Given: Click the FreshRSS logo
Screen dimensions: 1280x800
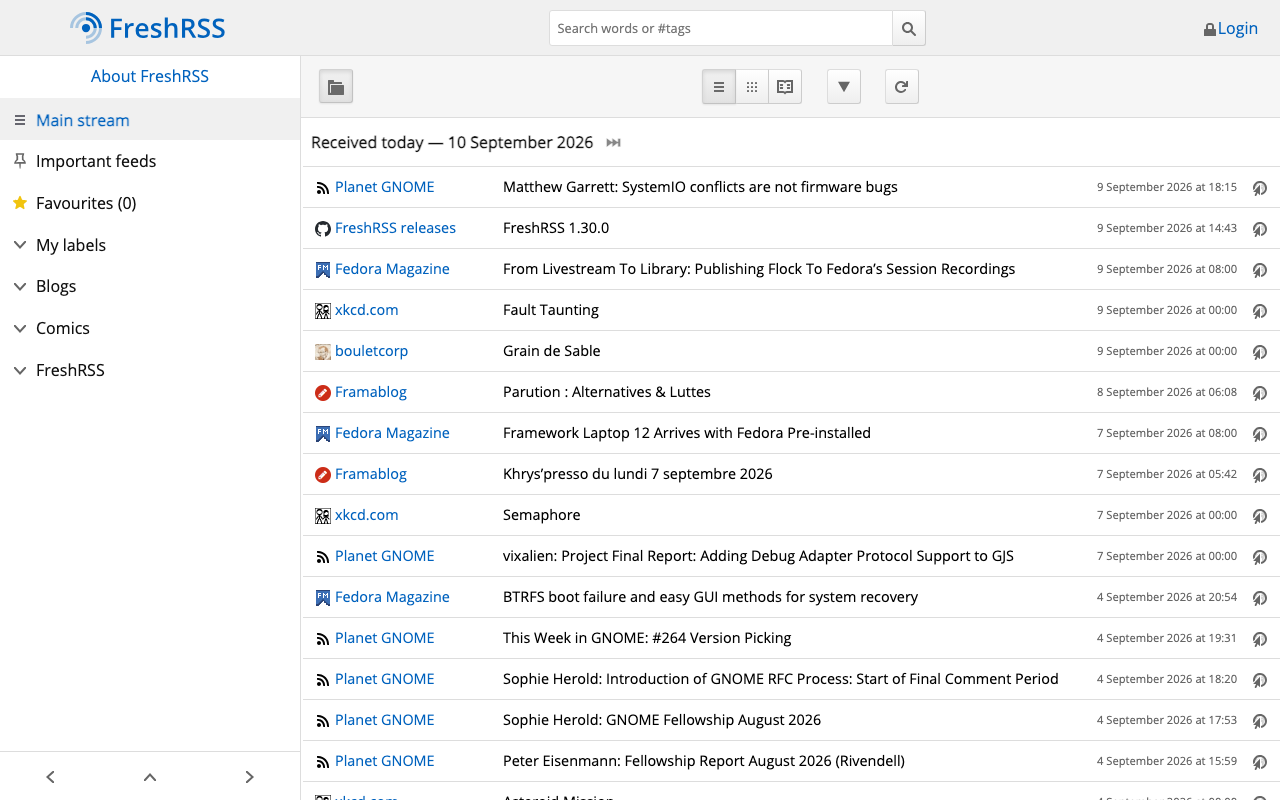Looking at the screenshot, I should tap(148, 28).
